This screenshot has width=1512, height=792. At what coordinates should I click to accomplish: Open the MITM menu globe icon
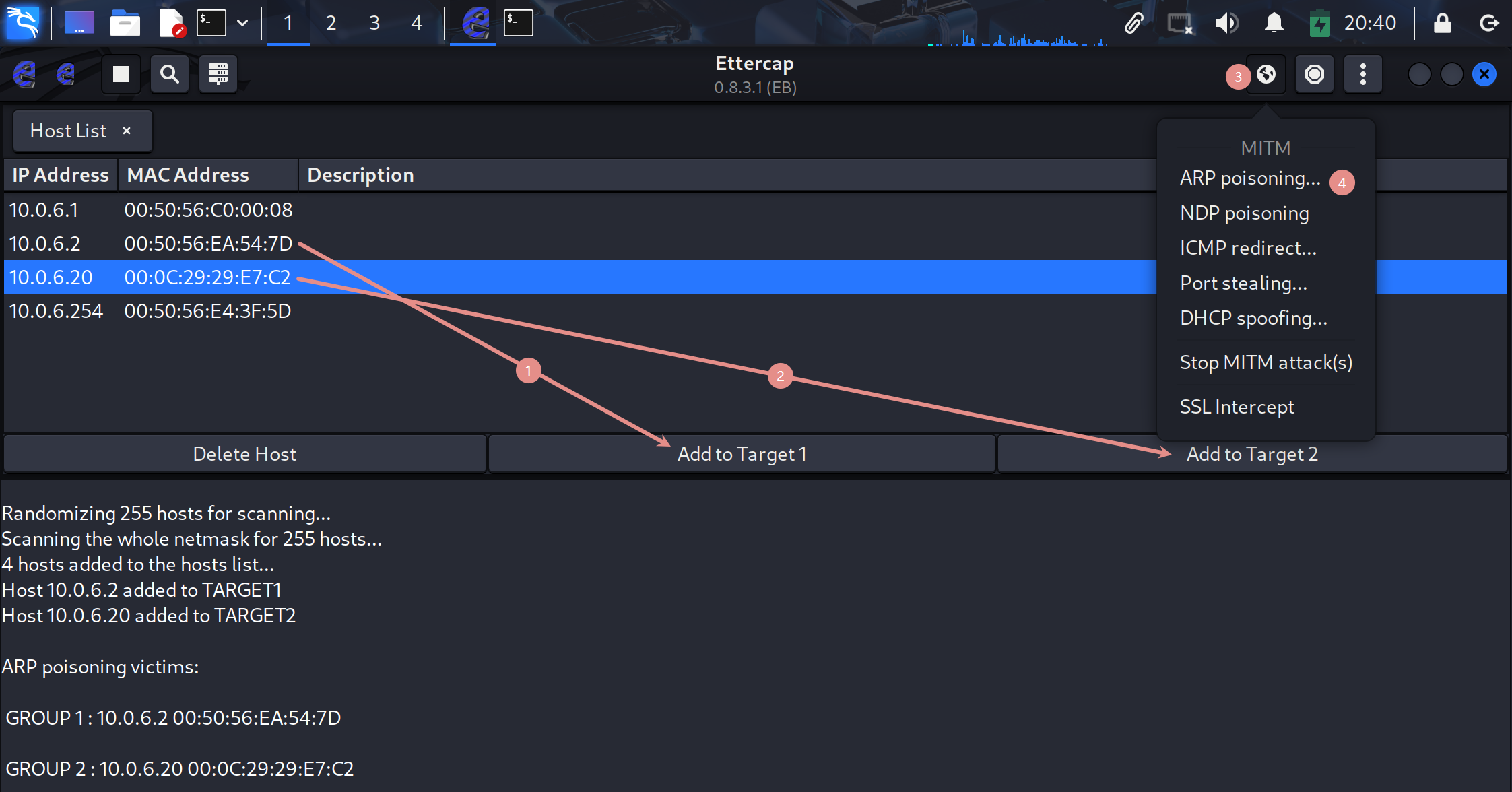coord(1266,74)
